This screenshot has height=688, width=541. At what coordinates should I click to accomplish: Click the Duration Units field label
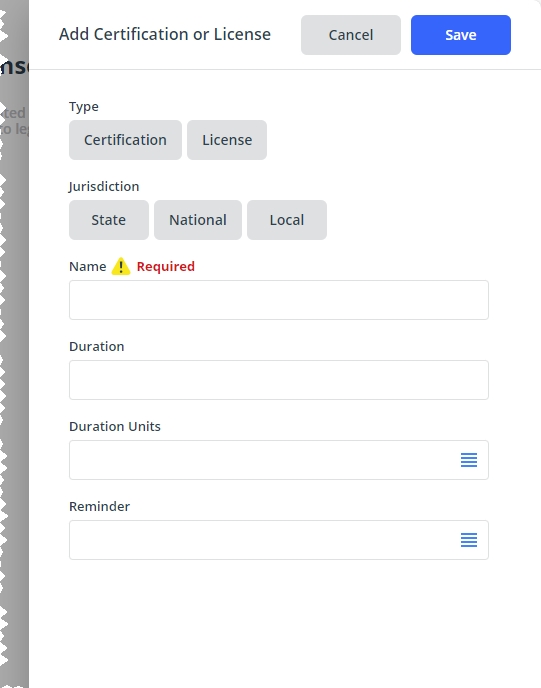[x=115, y=426]
